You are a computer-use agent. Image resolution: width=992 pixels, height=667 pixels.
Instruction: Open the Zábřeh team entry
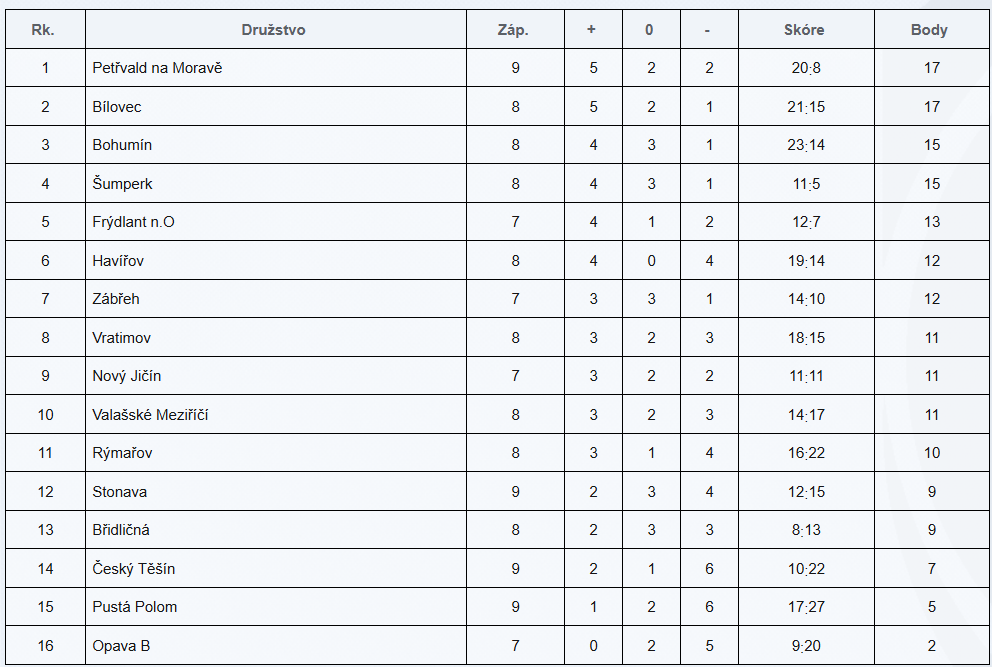116,299
